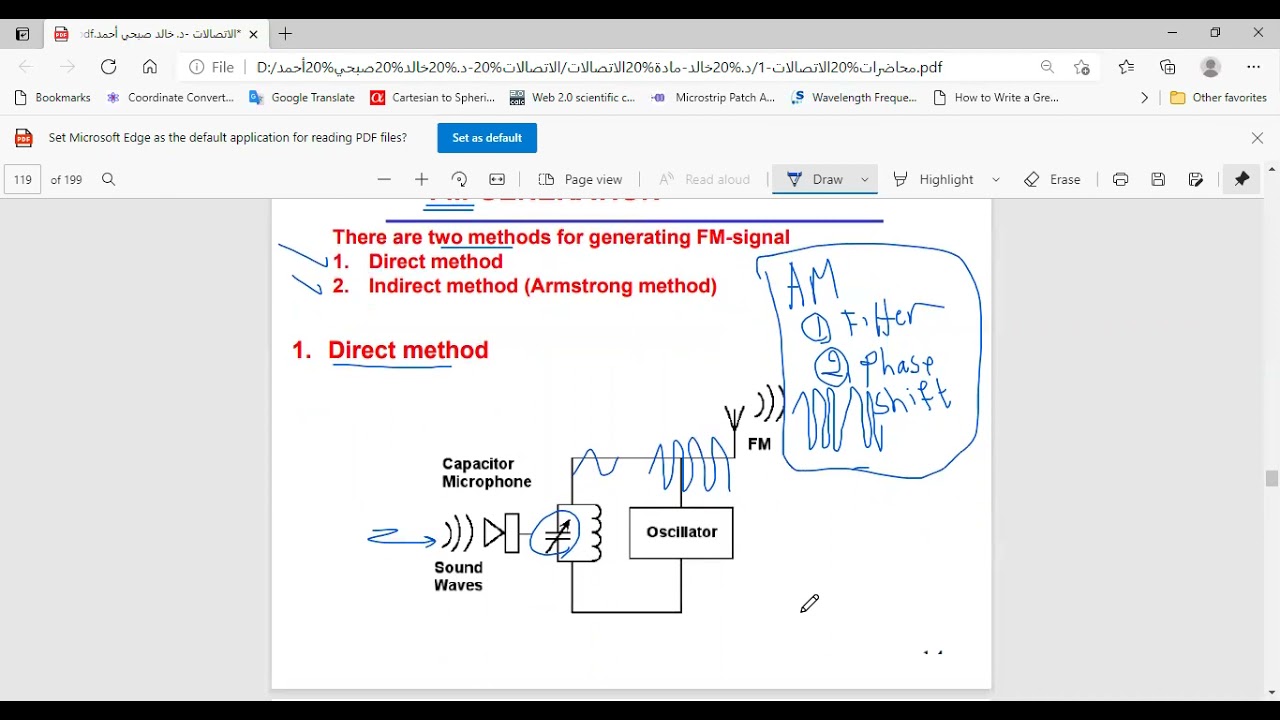Click Set as default button
Screen dimensions: 1280x720
tap(487, 138)
